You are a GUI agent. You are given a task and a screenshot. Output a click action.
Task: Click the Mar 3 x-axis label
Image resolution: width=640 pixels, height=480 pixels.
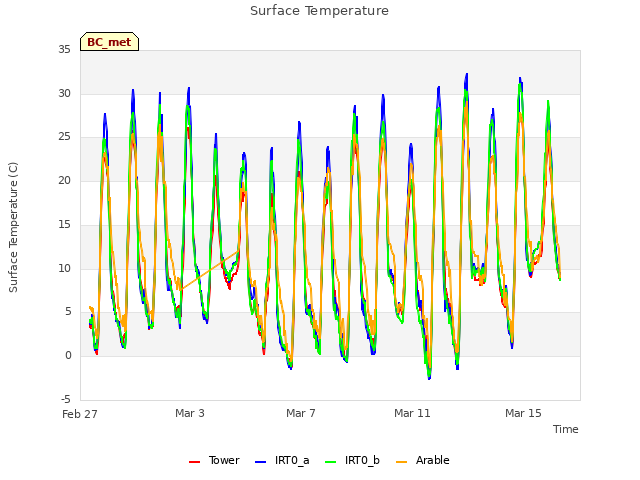190,413
